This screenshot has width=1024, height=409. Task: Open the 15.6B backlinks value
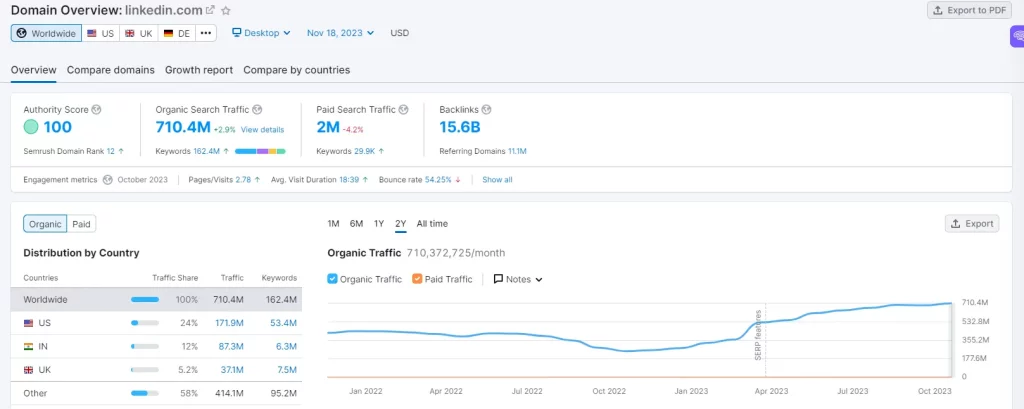[460, 127]
